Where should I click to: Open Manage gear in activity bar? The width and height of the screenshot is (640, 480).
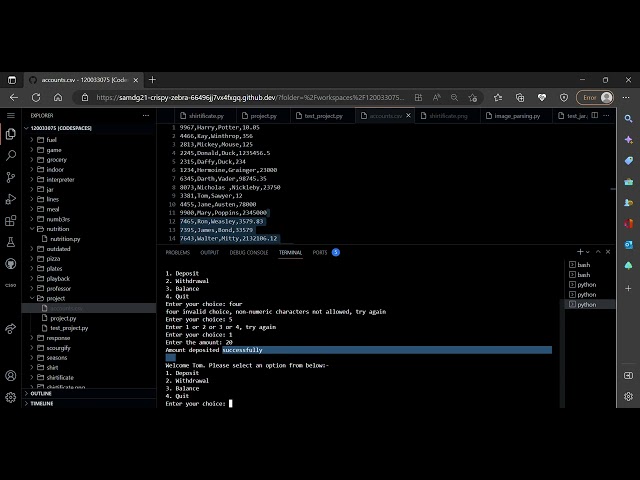(11, 397)
